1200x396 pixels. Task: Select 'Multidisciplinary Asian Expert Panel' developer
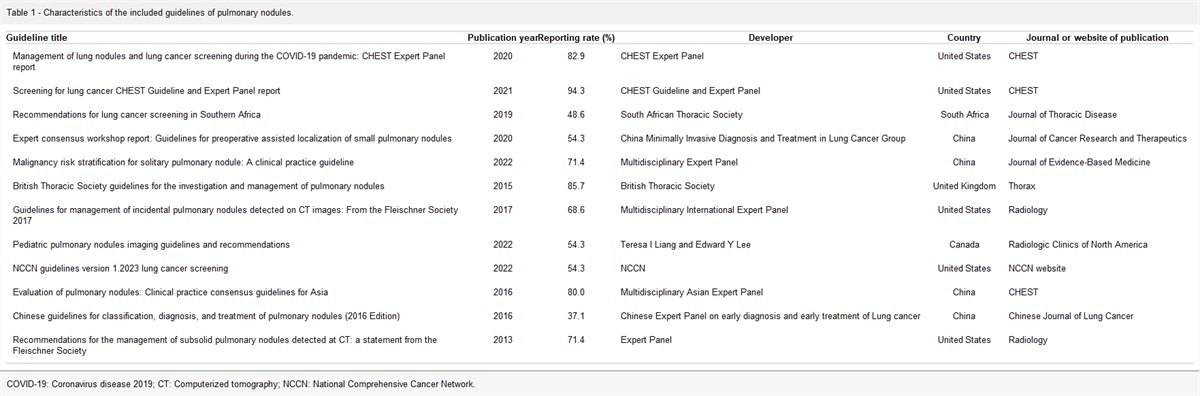[692, 292]
